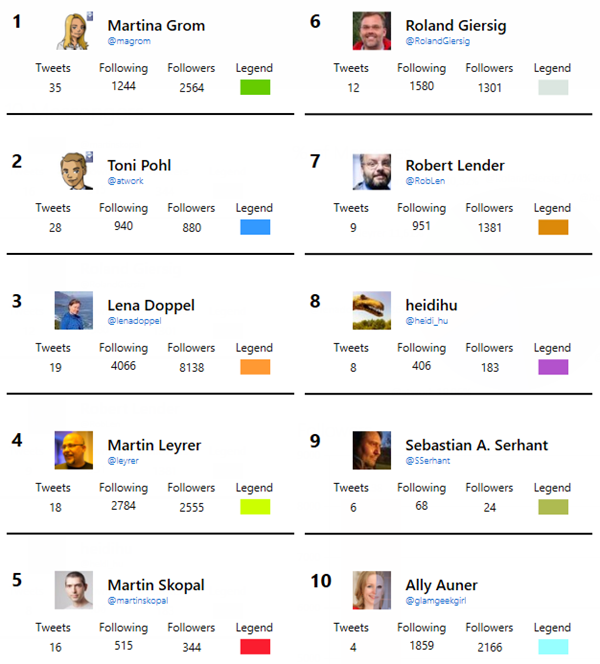This screenshot has height=664, width=600.
Task: Click Ally Auner's cyan legend swatch
Action: pyautogui.click(x=552, y=647)
